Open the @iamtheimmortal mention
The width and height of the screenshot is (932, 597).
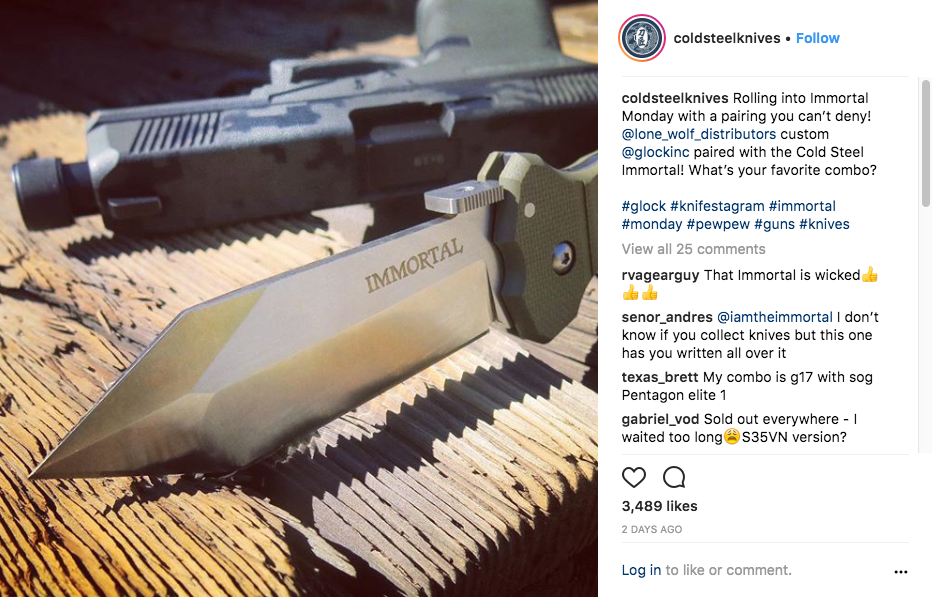[774, 317]
